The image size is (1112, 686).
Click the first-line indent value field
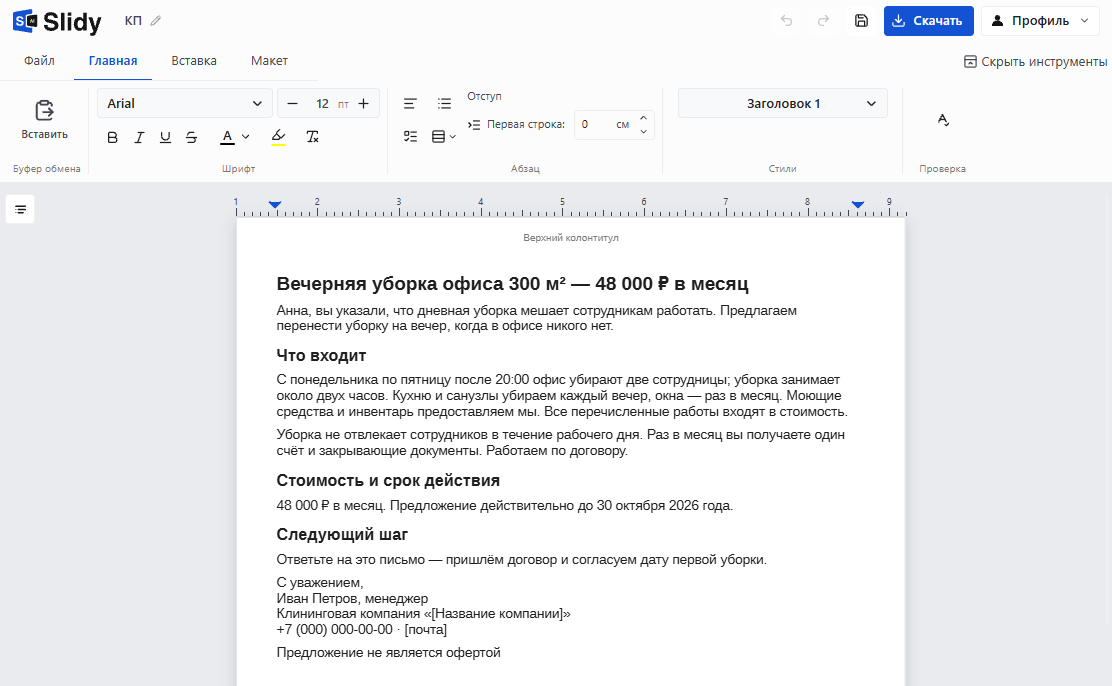(x=593, y=124)
